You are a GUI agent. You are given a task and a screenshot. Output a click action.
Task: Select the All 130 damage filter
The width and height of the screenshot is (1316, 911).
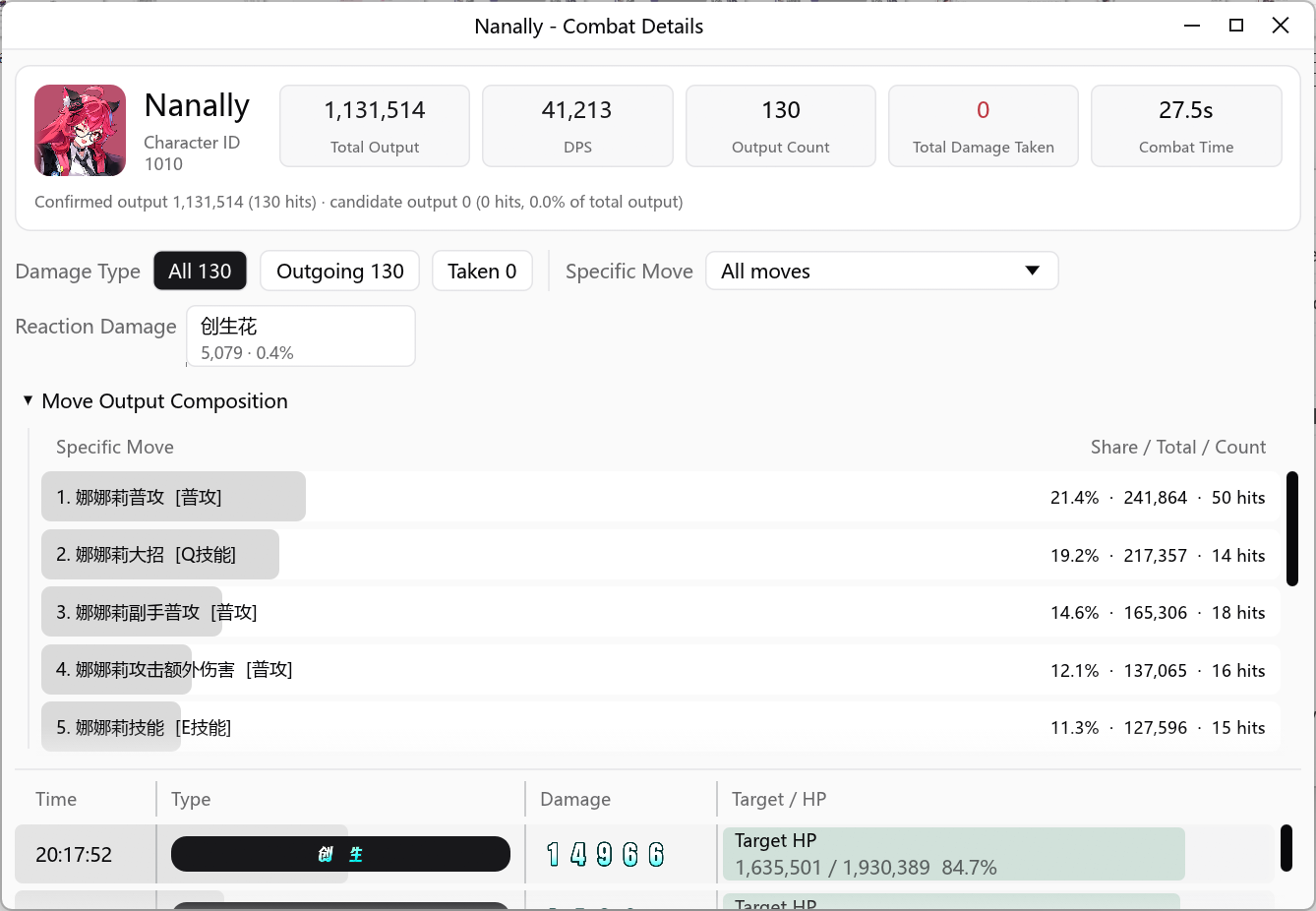tap(200, 271)
